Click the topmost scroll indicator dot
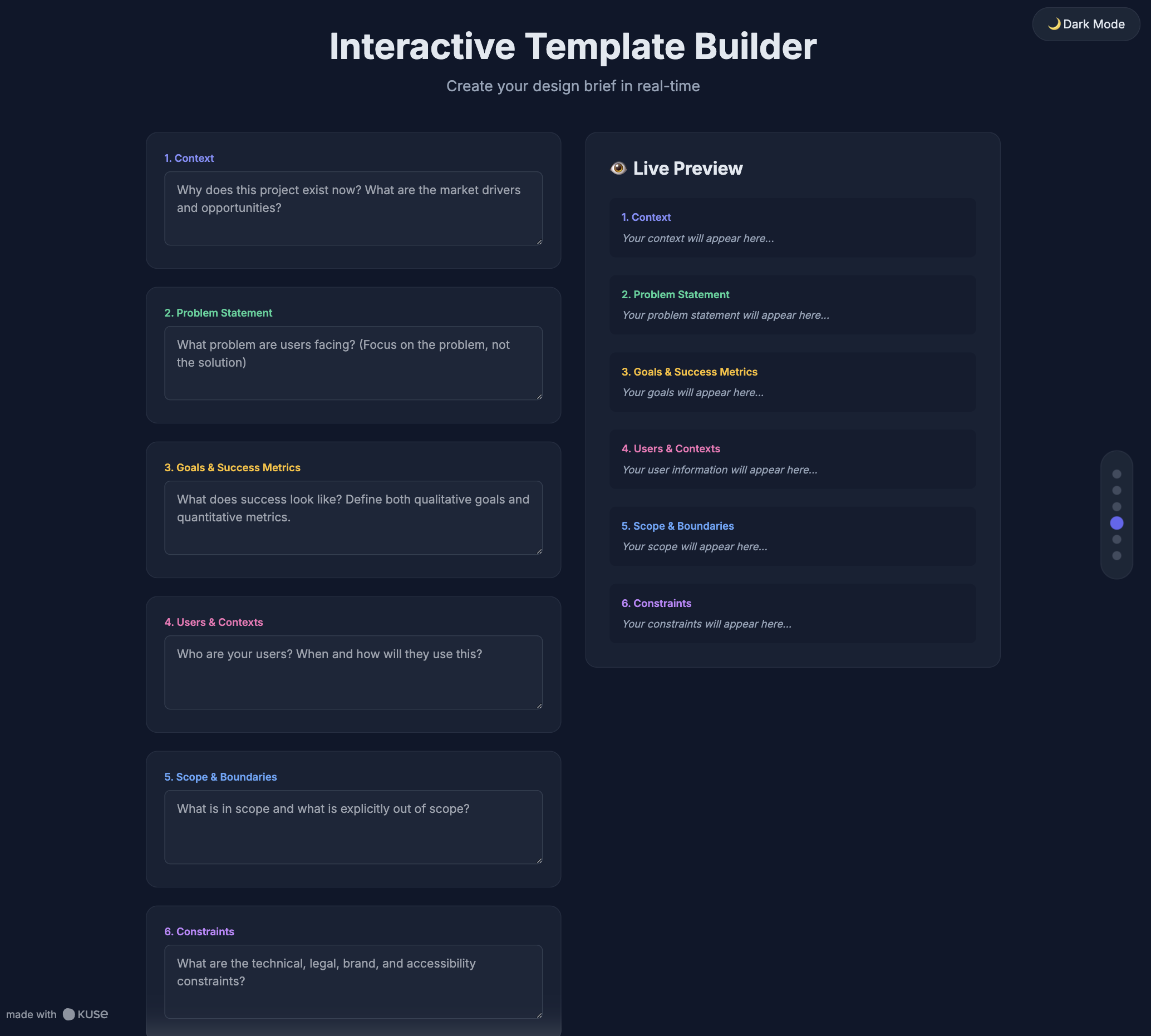 pos(1116,473)
